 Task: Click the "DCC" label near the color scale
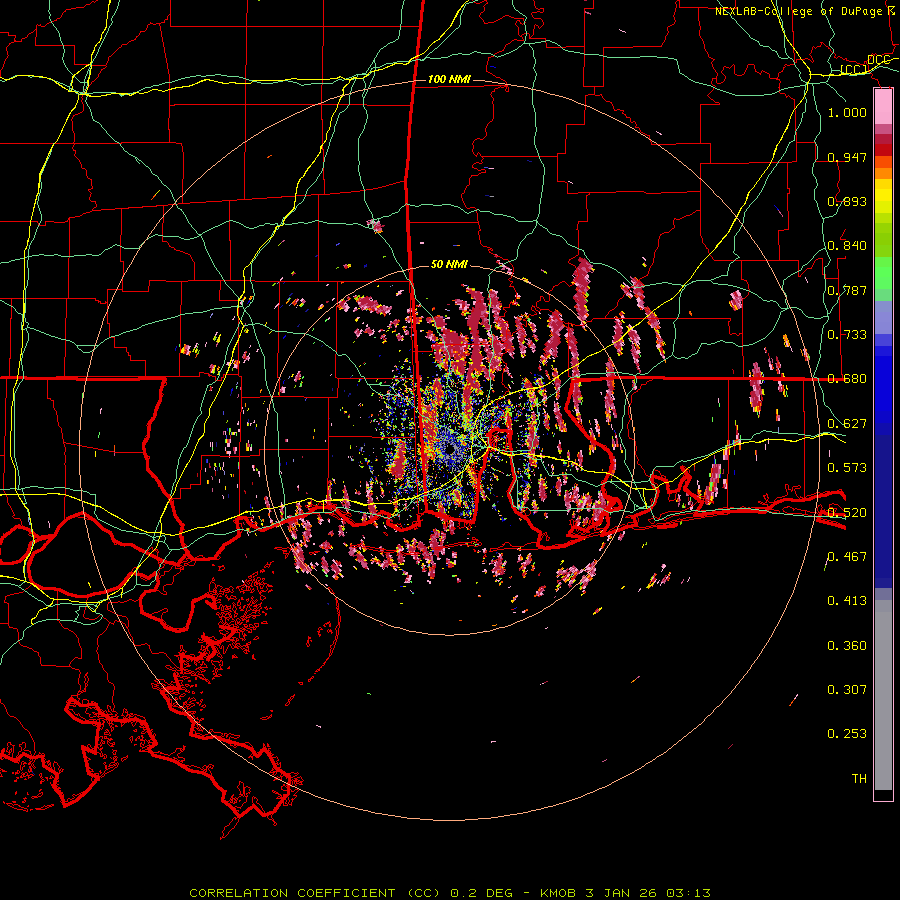[x=878, y=60]
